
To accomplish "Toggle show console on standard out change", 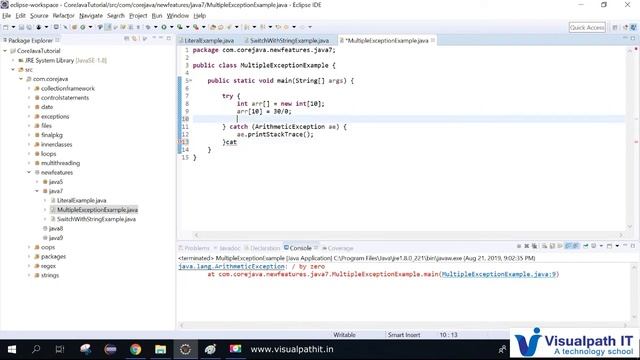I will pos(568,246).
